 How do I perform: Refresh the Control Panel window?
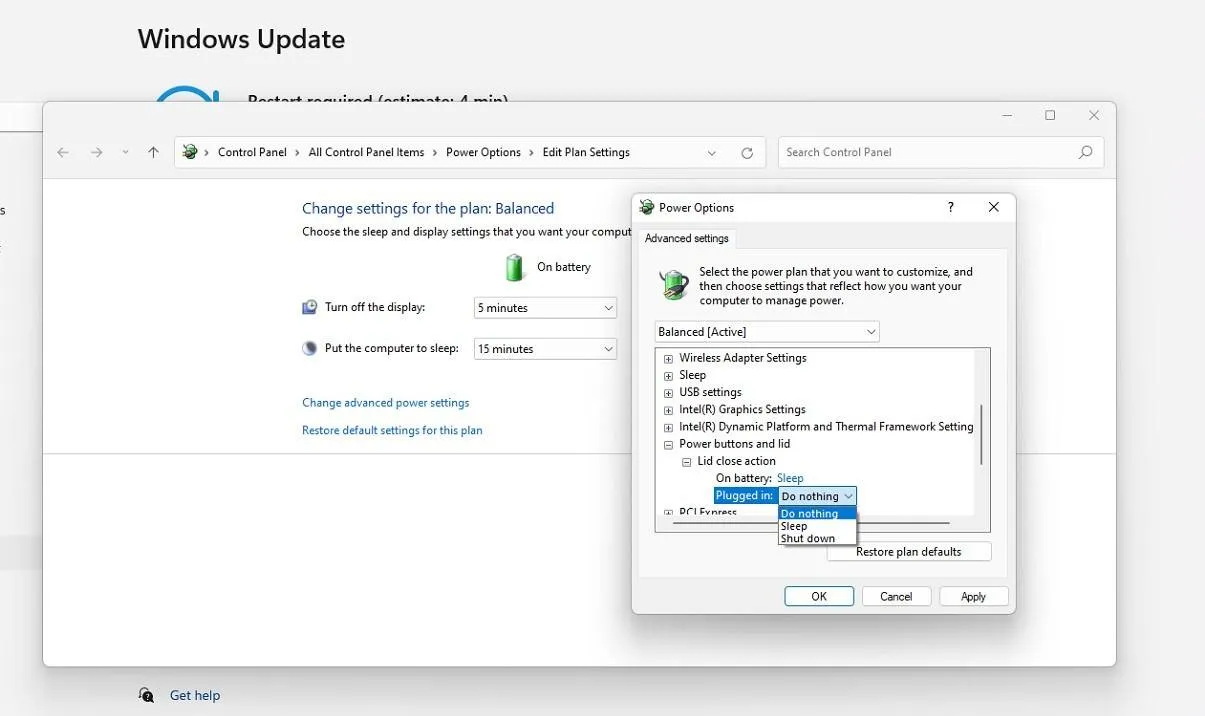[747, 153]
